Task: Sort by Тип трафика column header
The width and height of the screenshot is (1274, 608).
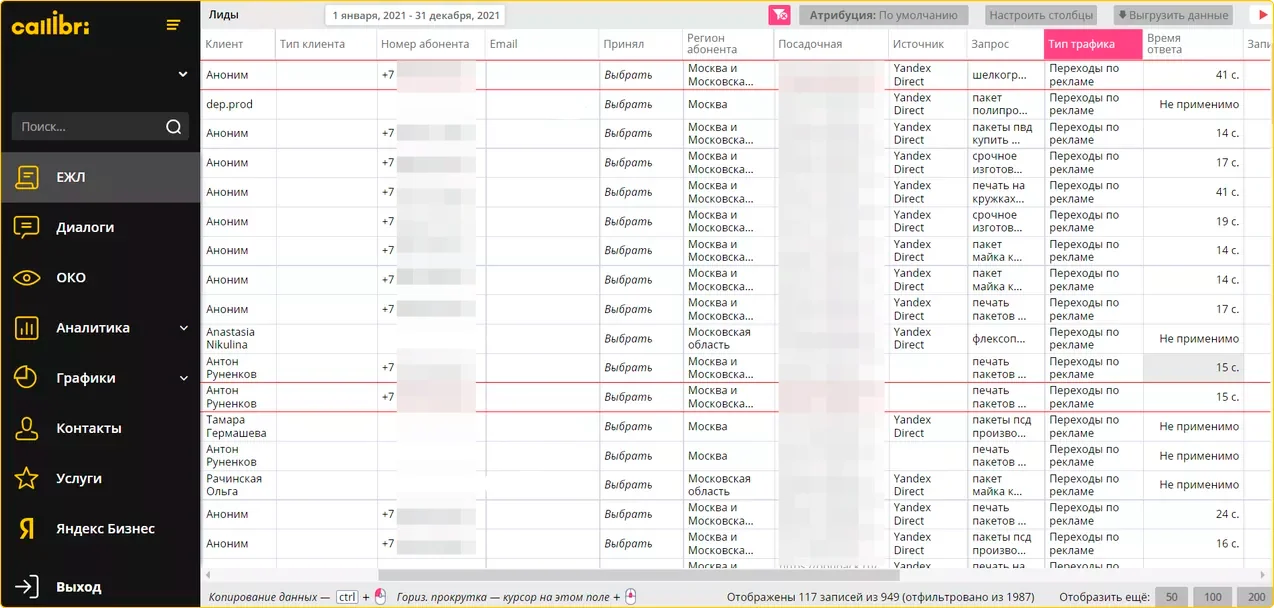Action: (1093, 44)
